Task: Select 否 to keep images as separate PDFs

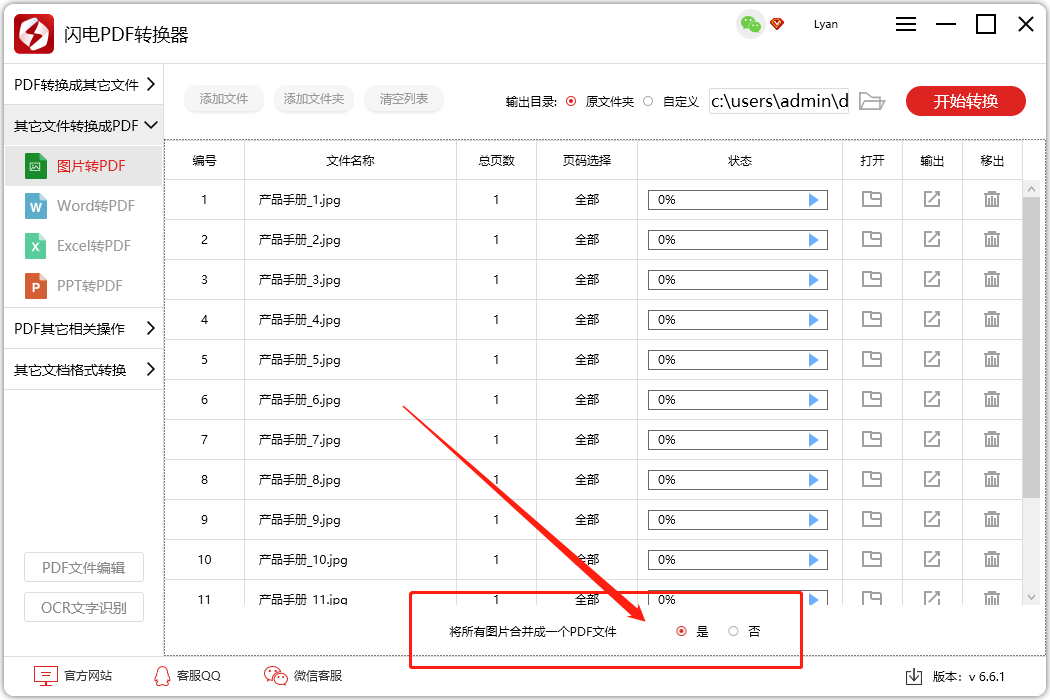Action: [x=734, y=630]
